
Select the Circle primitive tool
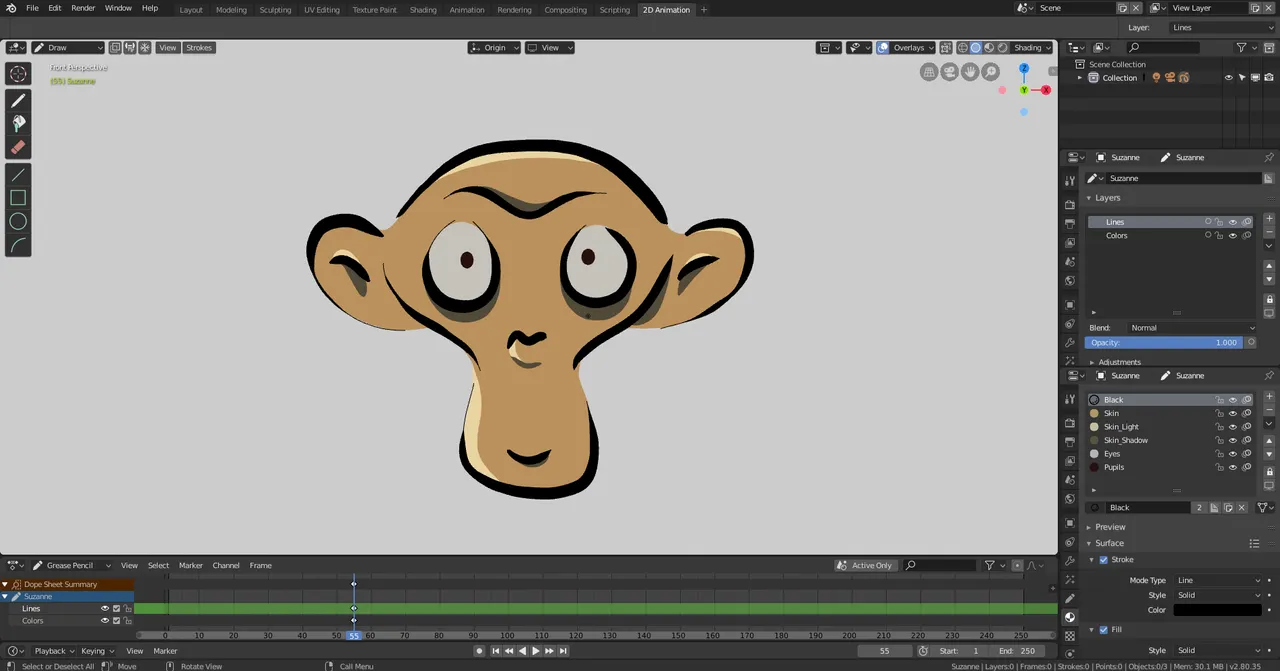[x=18, y=221]
